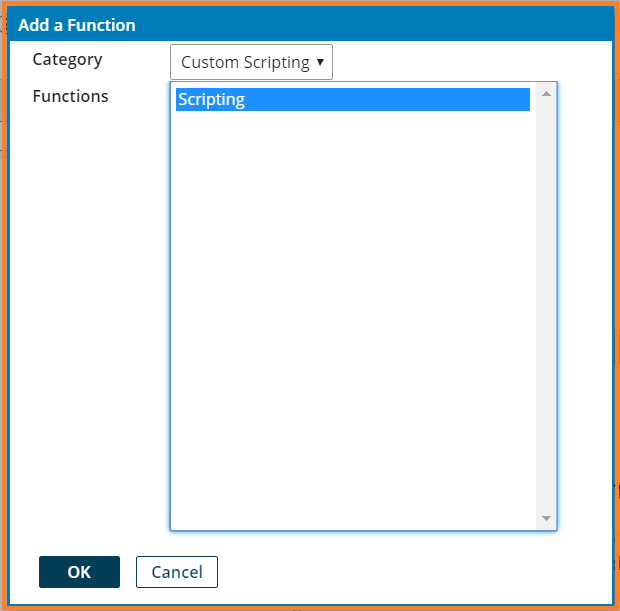Click the Custom Scripting text in the combo box
The height and width of the screenshot is (611, 620).
point(245,62)
